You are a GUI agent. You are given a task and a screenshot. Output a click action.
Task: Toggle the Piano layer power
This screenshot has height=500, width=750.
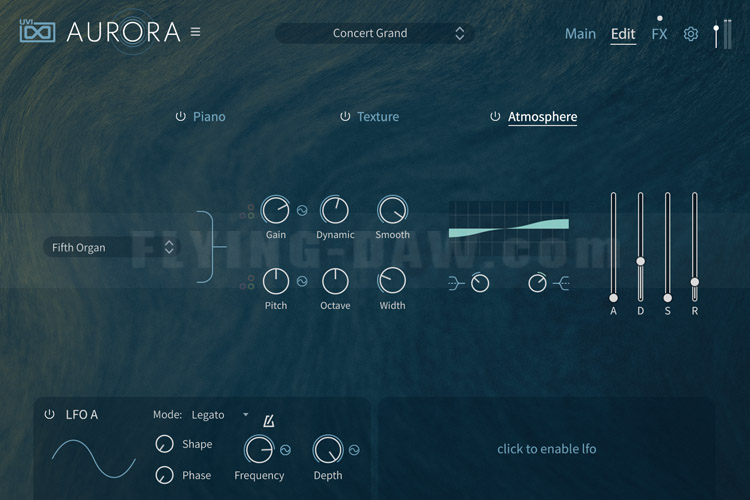(x=180, y=116)
